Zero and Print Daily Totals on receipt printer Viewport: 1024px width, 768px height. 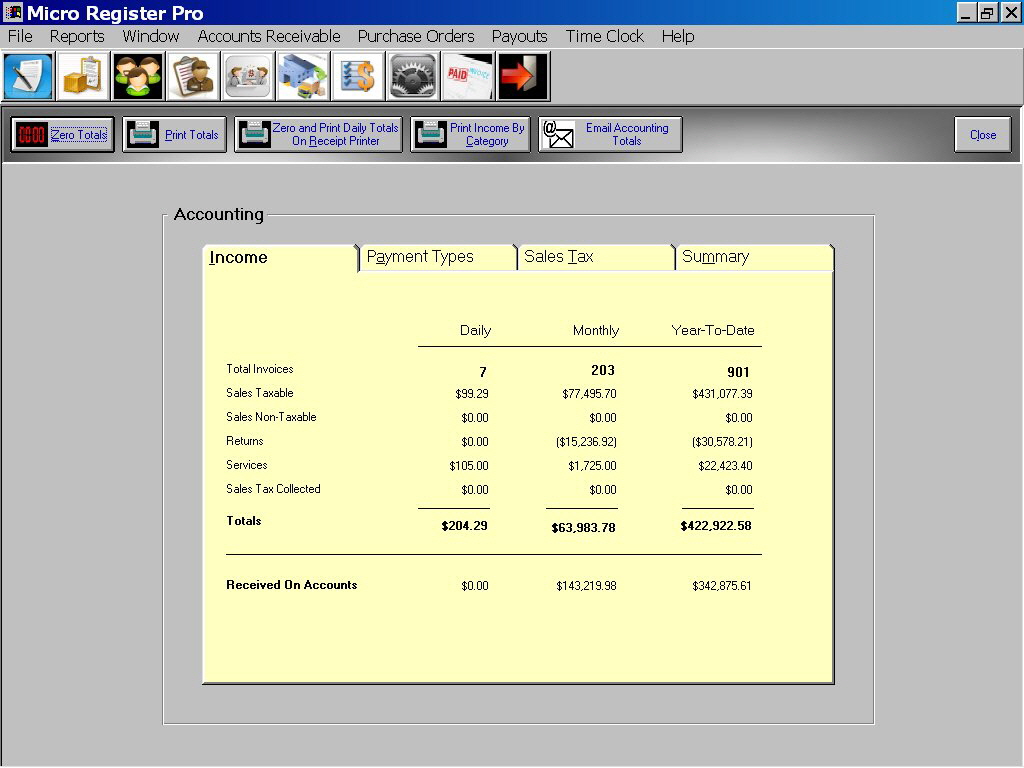coord(319,135)
